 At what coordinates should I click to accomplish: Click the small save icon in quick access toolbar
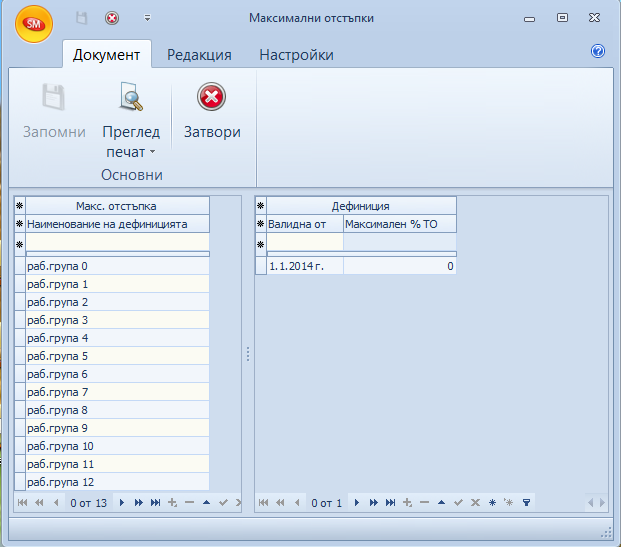[x=82, y=18]
